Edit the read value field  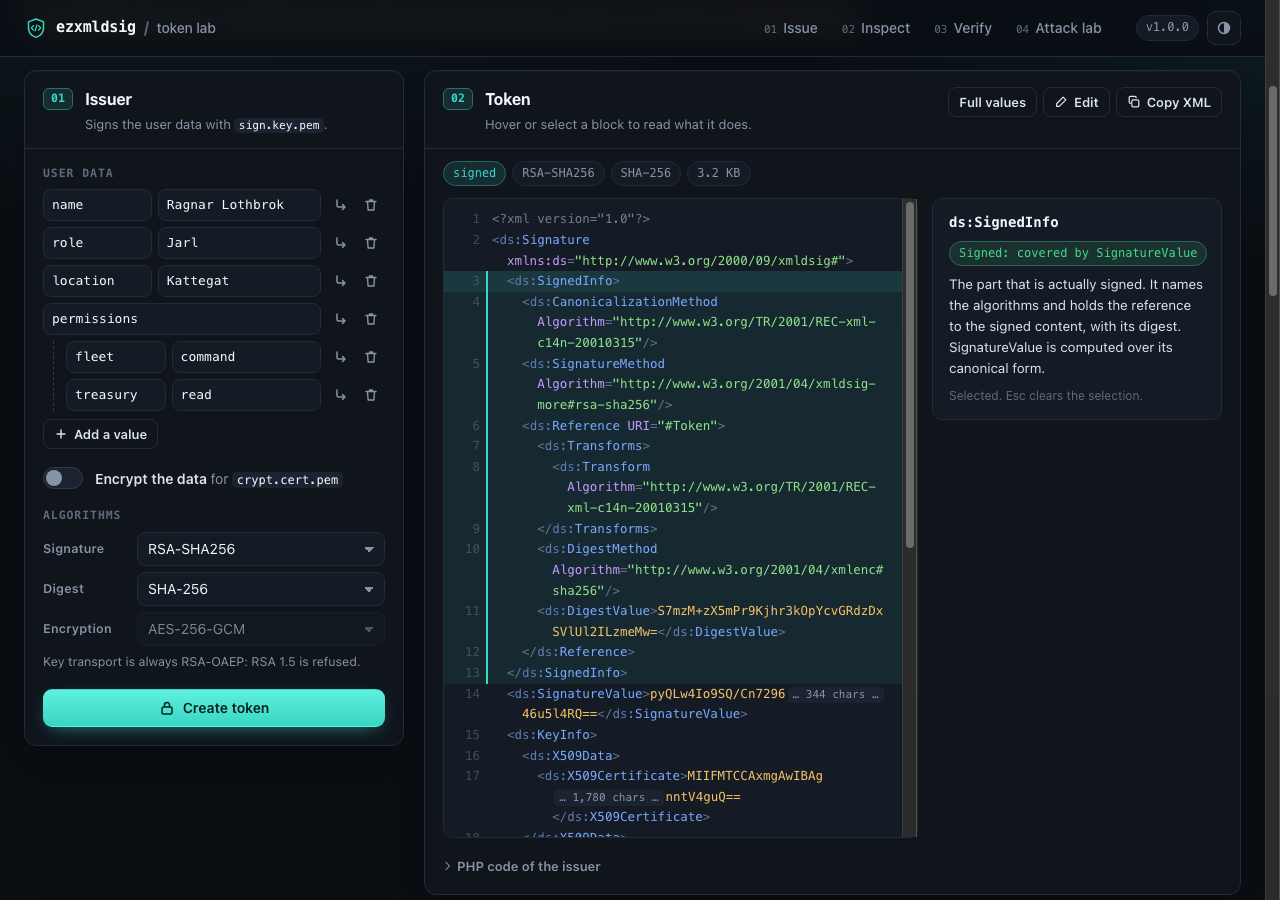pyautogui.click(x=246, y=395)
